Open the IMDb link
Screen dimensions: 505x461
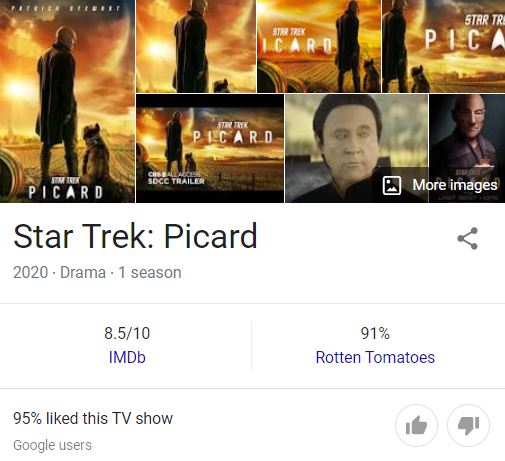click(x=127, y=357)
